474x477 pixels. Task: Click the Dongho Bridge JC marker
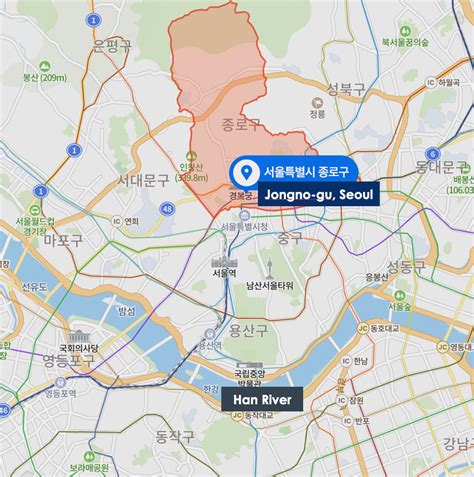point(363,329)
